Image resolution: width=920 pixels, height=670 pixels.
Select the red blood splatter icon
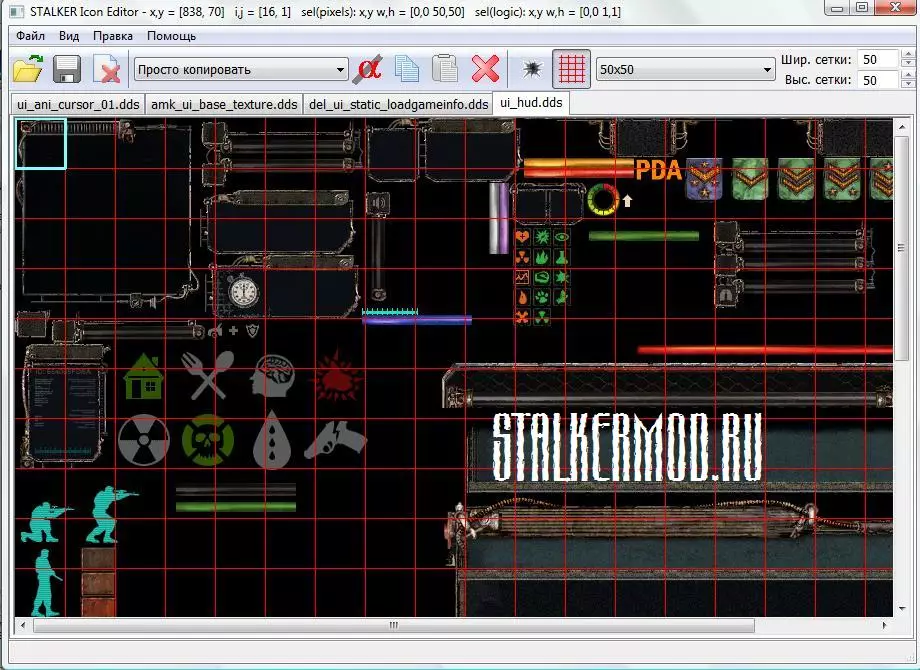tap(336, 377)
